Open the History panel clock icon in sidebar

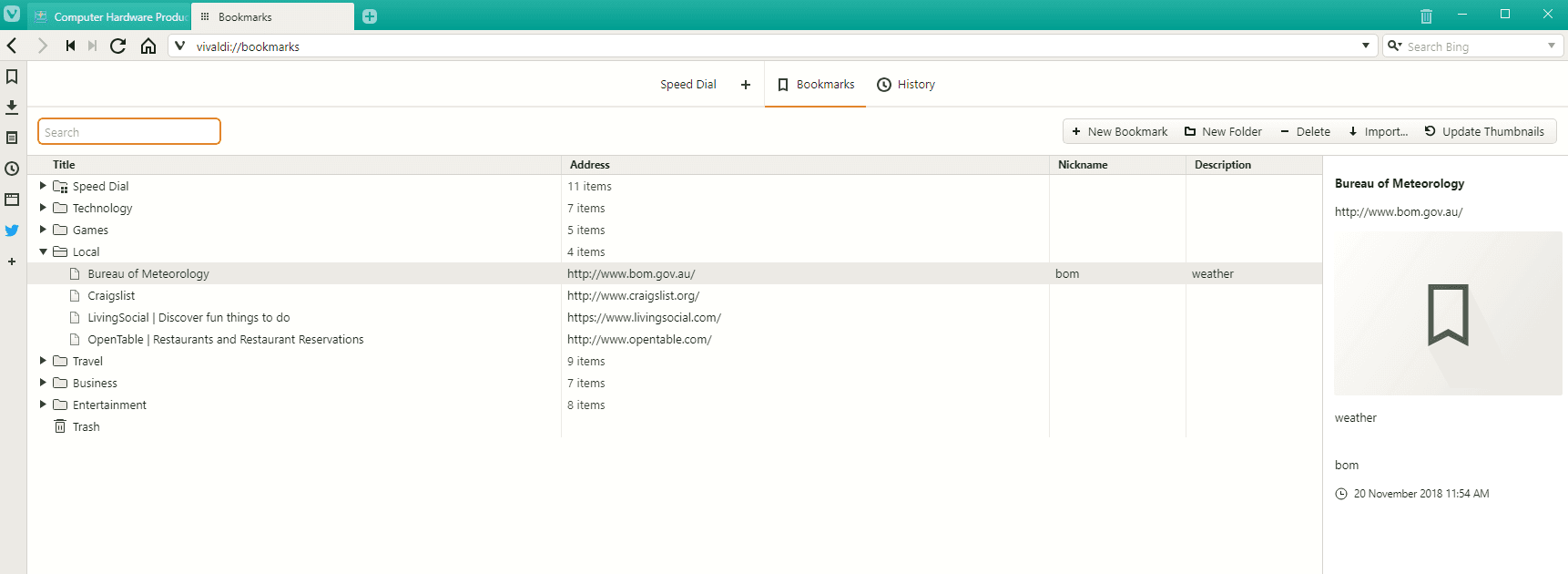pos(12,169)
